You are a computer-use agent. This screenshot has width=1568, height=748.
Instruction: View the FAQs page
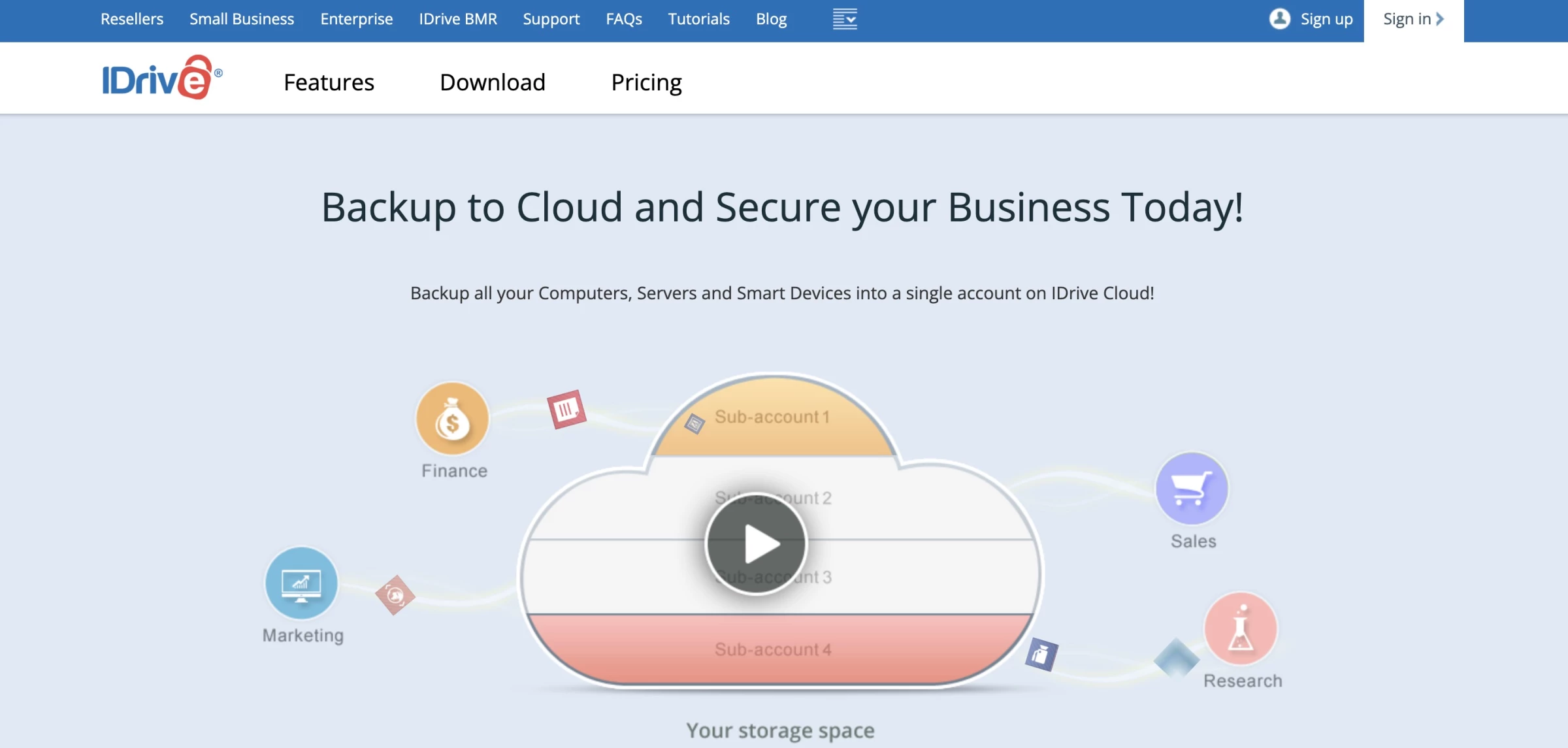click(x=624, y=19)
